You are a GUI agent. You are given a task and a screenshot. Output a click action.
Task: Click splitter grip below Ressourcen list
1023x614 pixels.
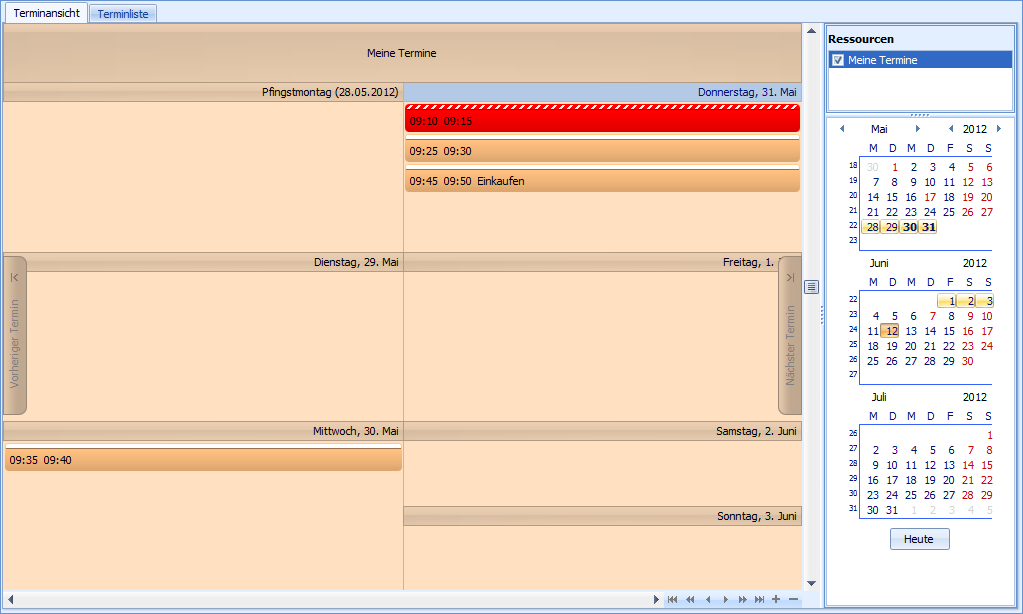(x=920, y=114)
